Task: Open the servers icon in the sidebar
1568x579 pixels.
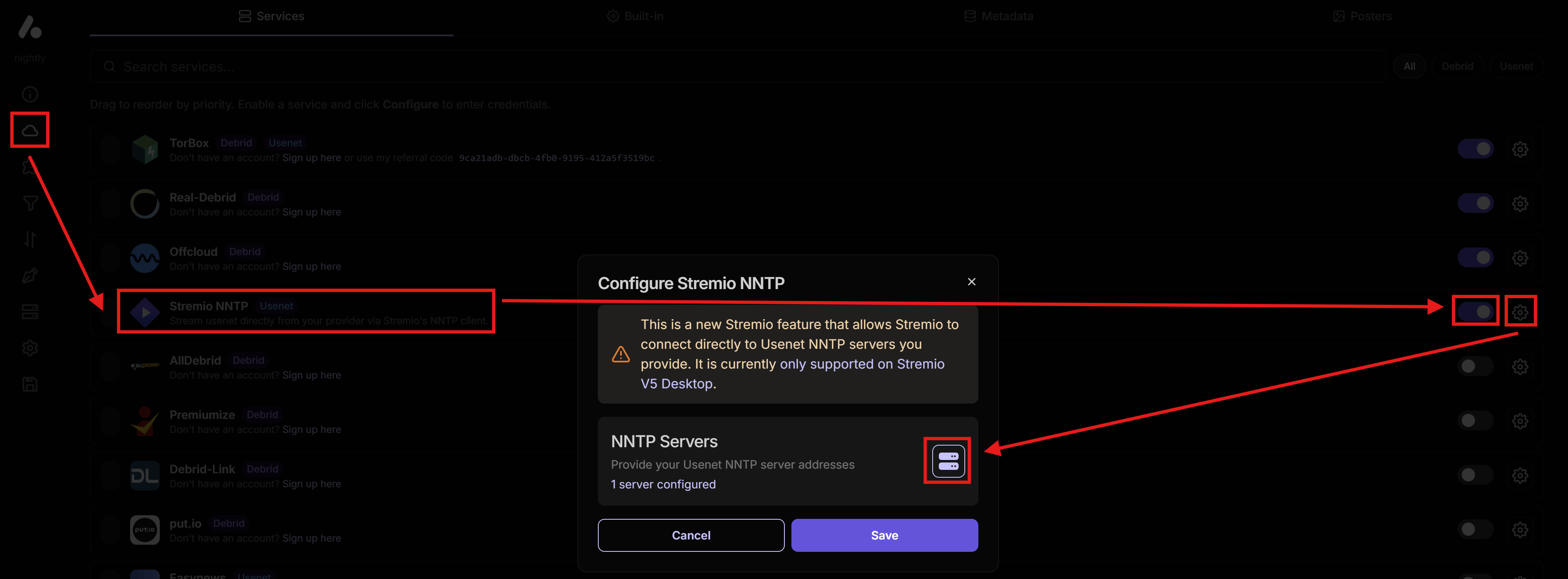Action: tap(29, 312)
